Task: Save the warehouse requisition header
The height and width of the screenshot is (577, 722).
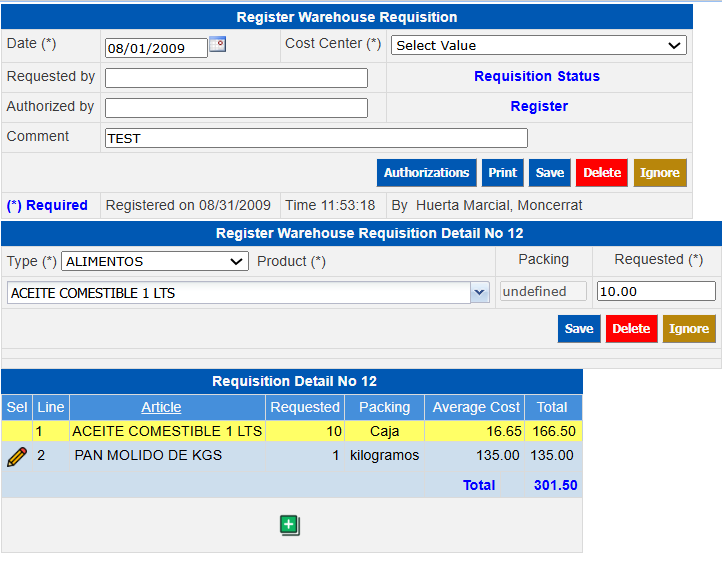Action: click(549, 173)
